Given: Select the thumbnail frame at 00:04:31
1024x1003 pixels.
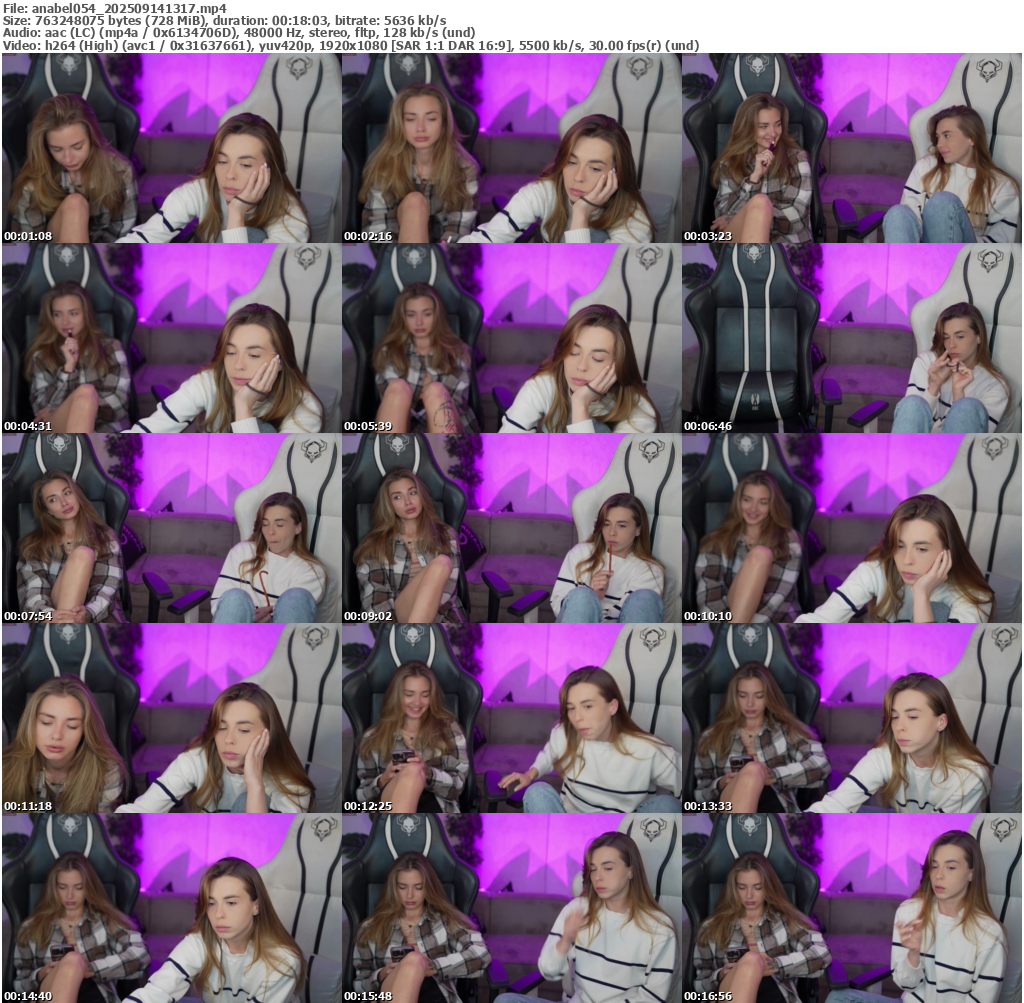Looking at the screenshot, I should tap(172, 338).
